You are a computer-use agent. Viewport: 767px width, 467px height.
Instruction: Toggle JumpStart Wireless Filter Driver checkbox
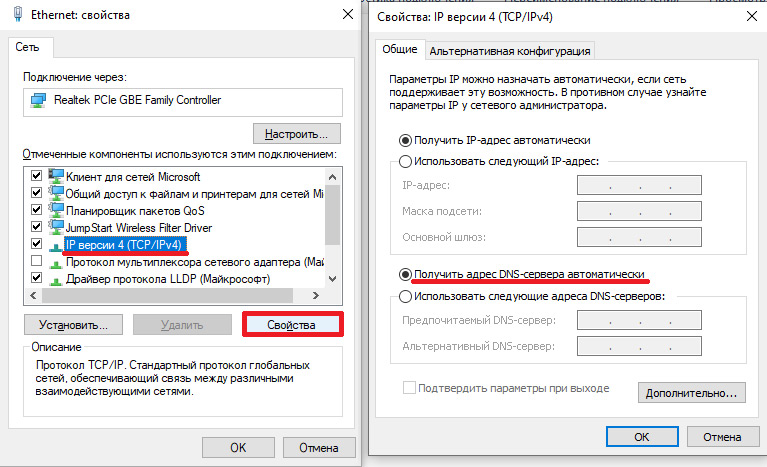pyautogui.click(x=36, y=226)
